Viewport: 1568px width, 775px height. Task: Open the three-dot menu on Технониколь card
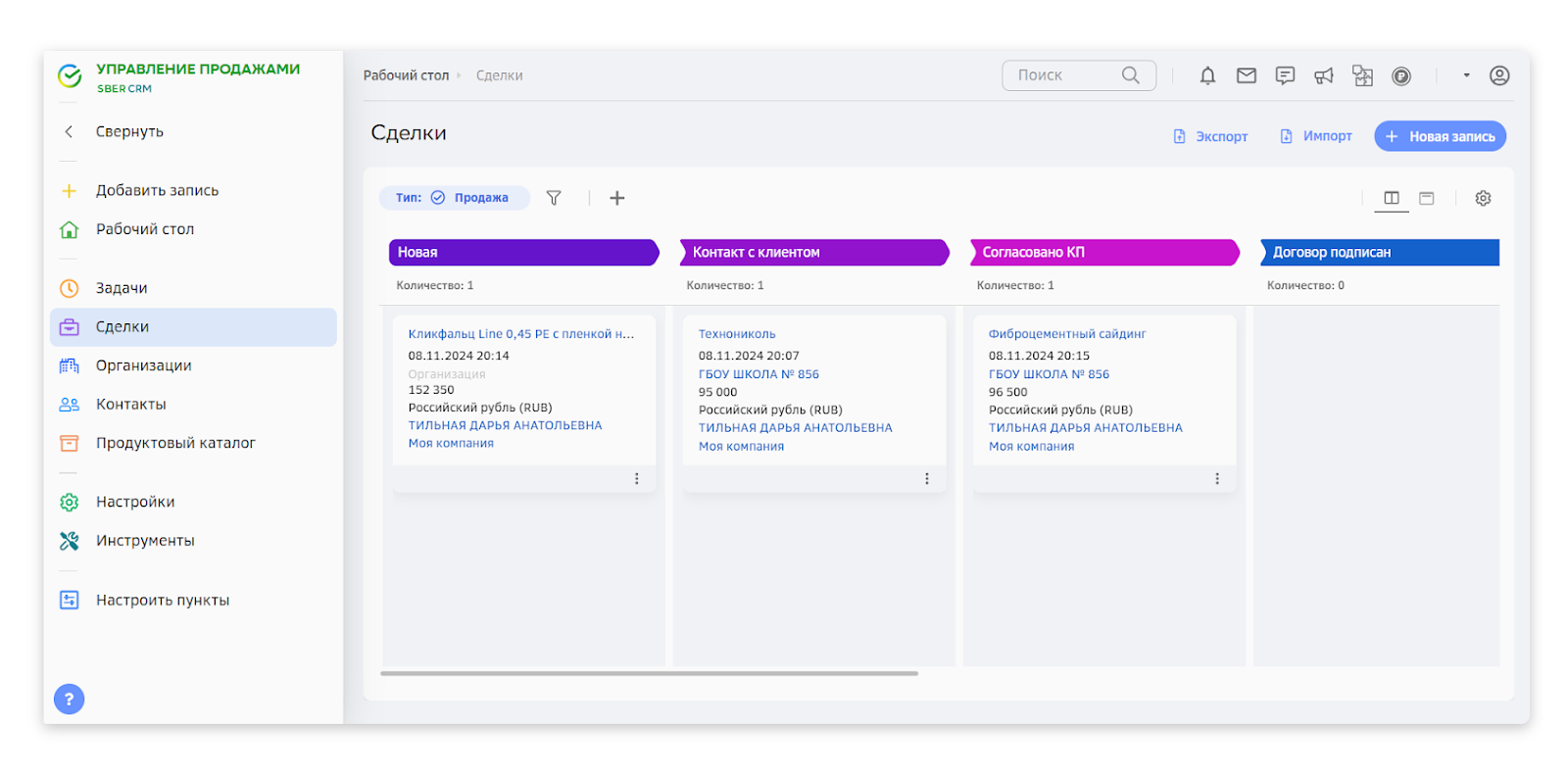point(926,479)
